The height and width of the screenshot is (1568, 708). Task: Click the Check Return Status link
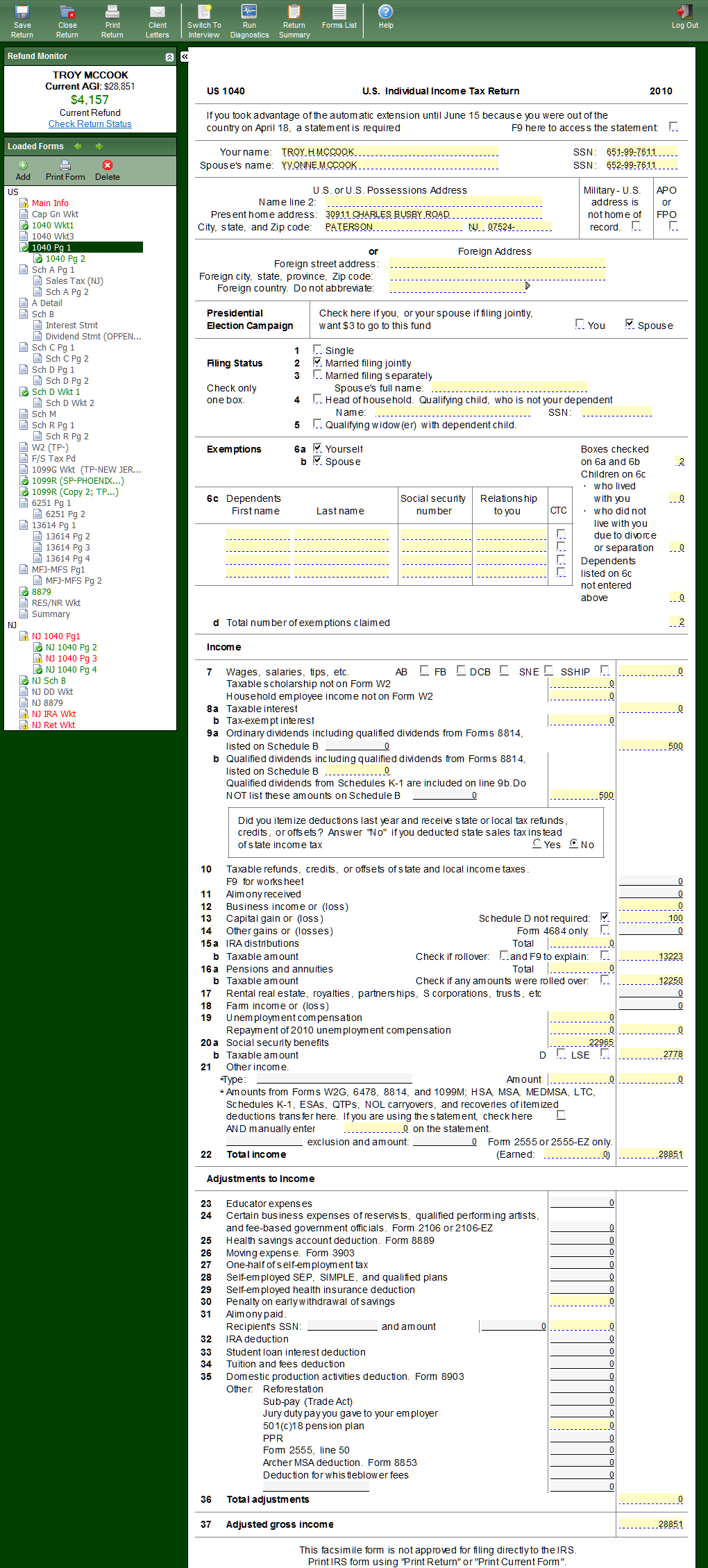90,124
